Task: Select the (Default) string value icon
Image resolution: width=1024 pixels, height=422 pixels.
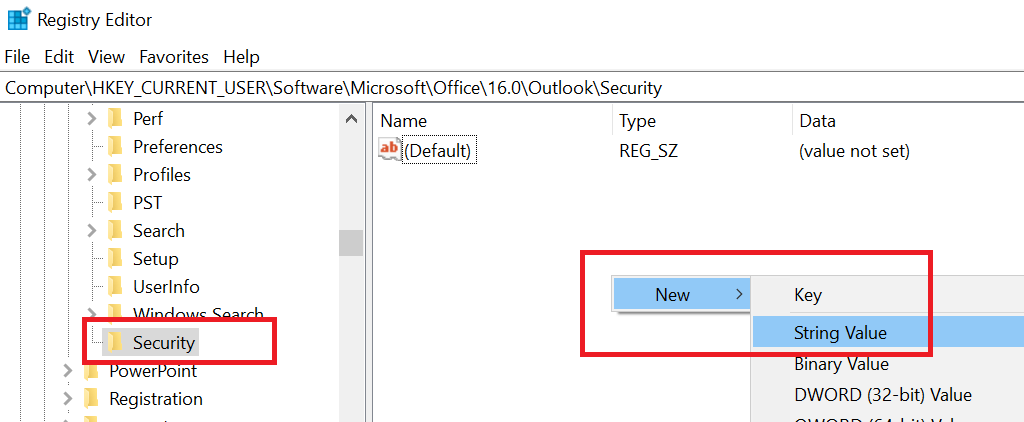Action: tap(389, 151)
